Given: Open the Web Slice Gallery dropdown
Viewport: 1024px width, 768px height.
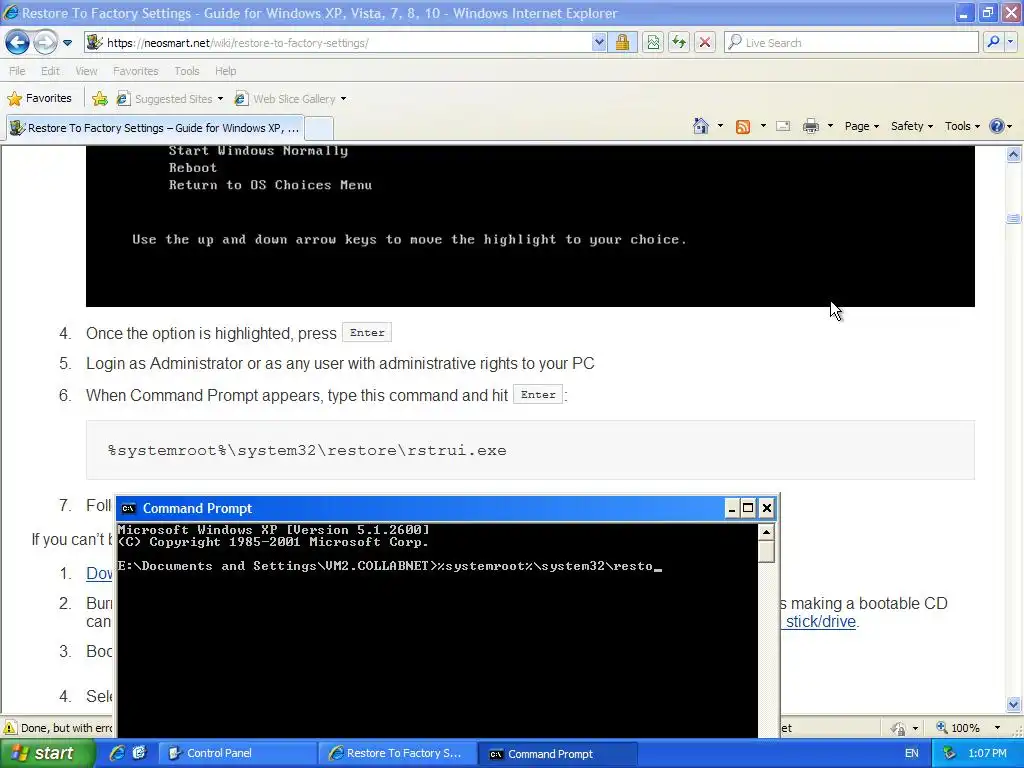Looking at the screenshot, I should (x=291, y=99).
